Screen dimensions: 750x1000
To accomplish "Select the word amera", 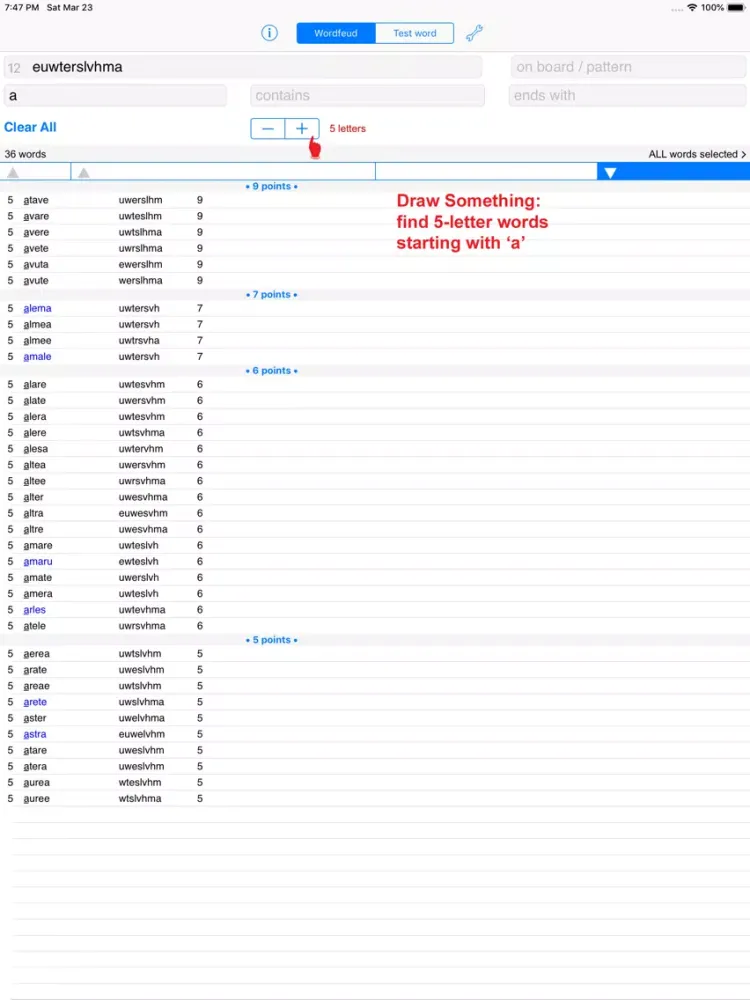I will tap(38, 594).
